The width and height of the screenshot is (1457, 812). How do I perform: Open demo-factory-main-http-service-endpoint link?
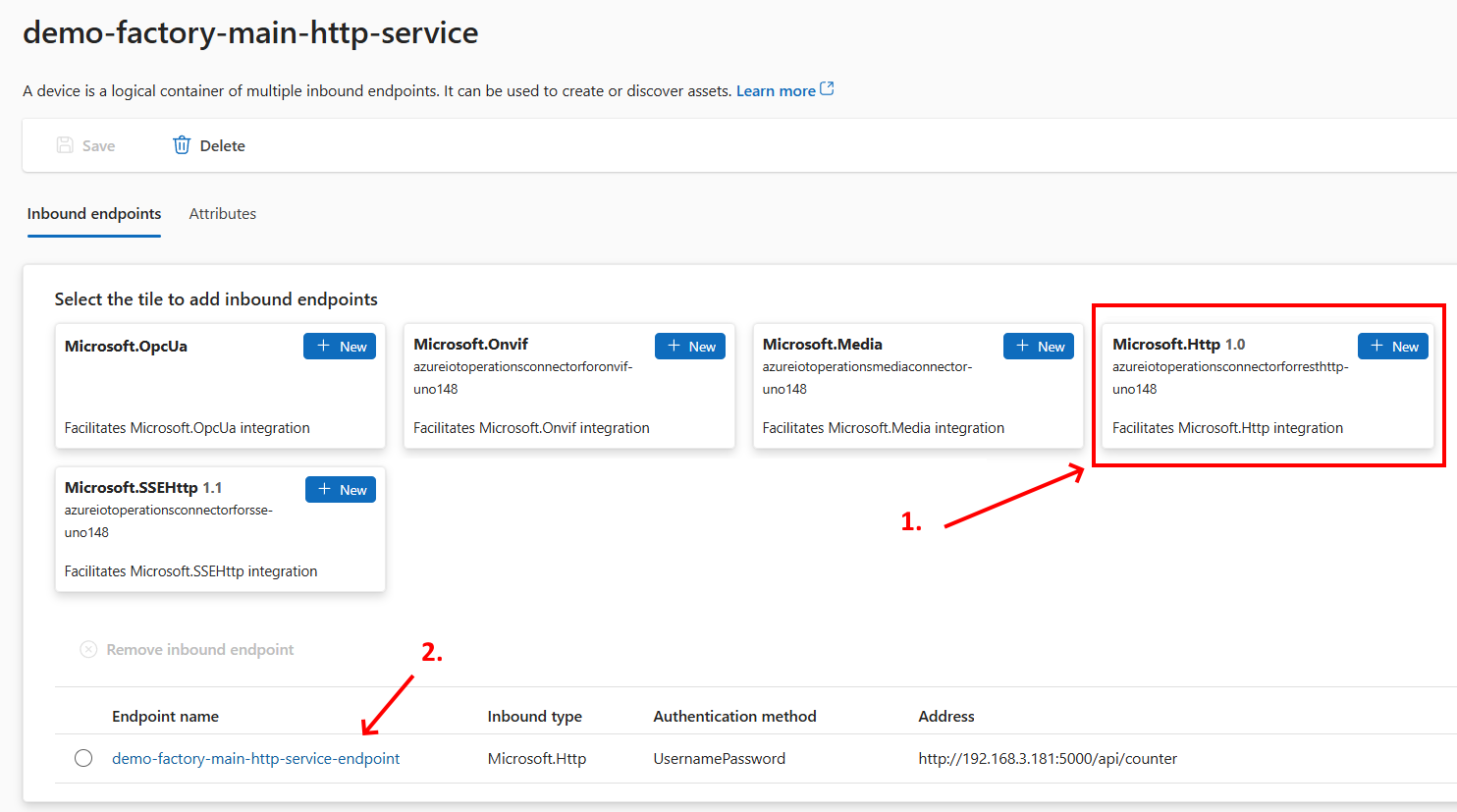pyautogui.click(x=255, y=758)
